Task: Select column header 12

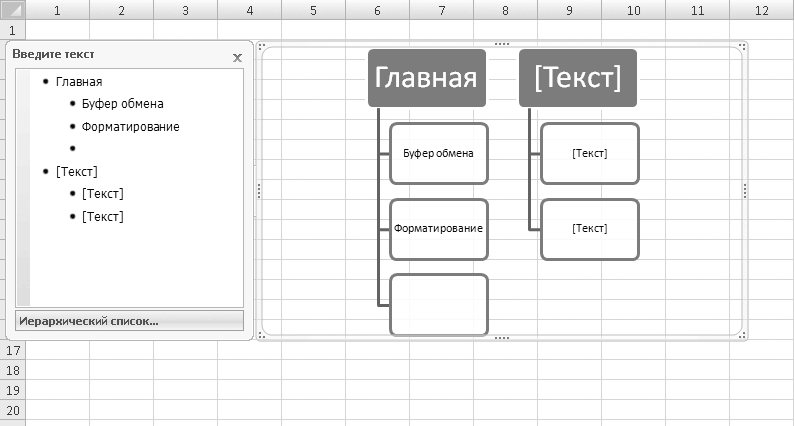Action: tap(762, 11)
